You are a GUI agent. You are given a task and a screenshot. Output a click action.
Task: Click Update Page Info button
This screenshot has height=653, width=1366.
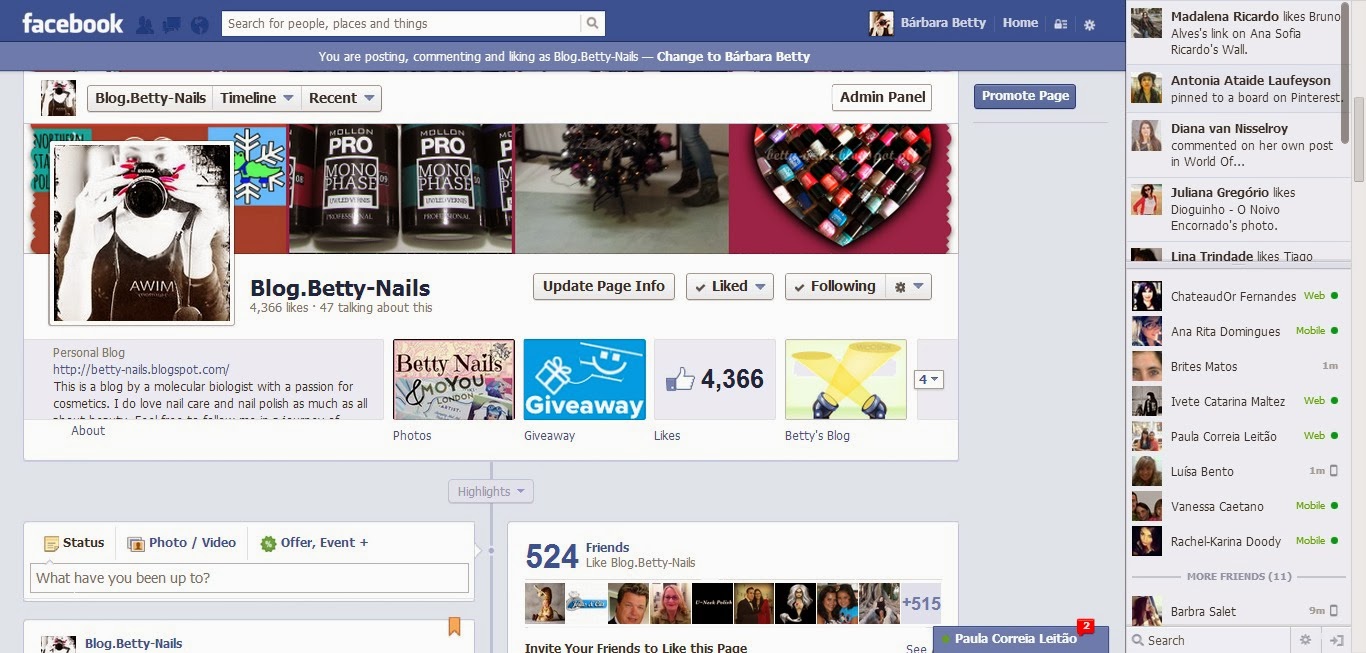tap(604, 286)
